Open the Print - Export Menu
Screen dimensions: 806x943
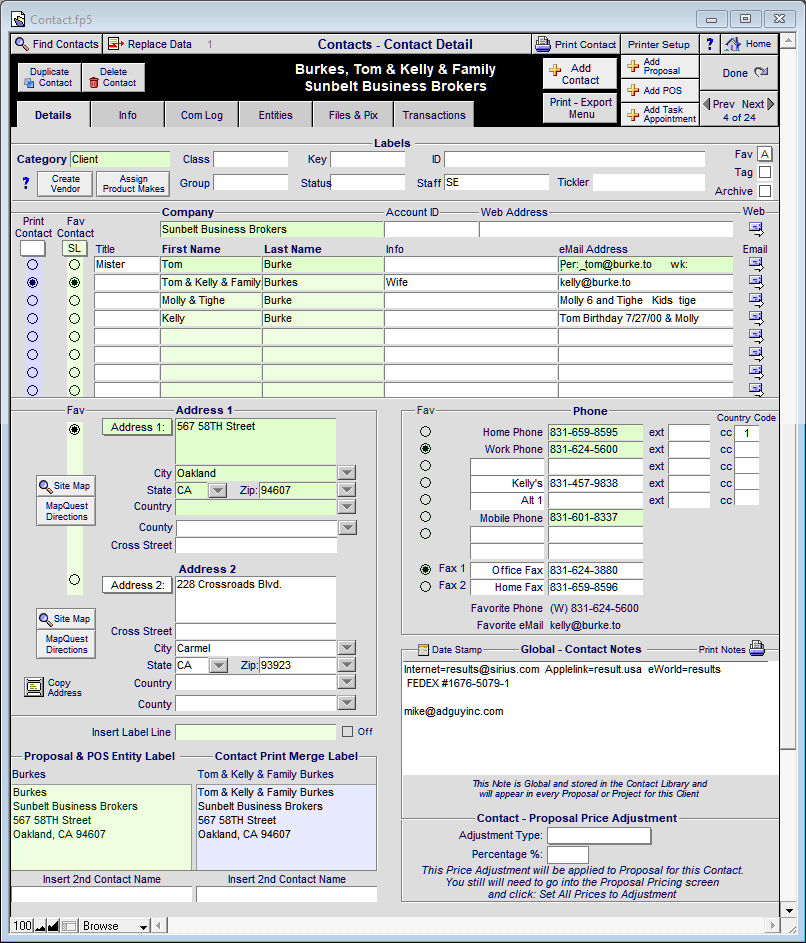point(580,108)
